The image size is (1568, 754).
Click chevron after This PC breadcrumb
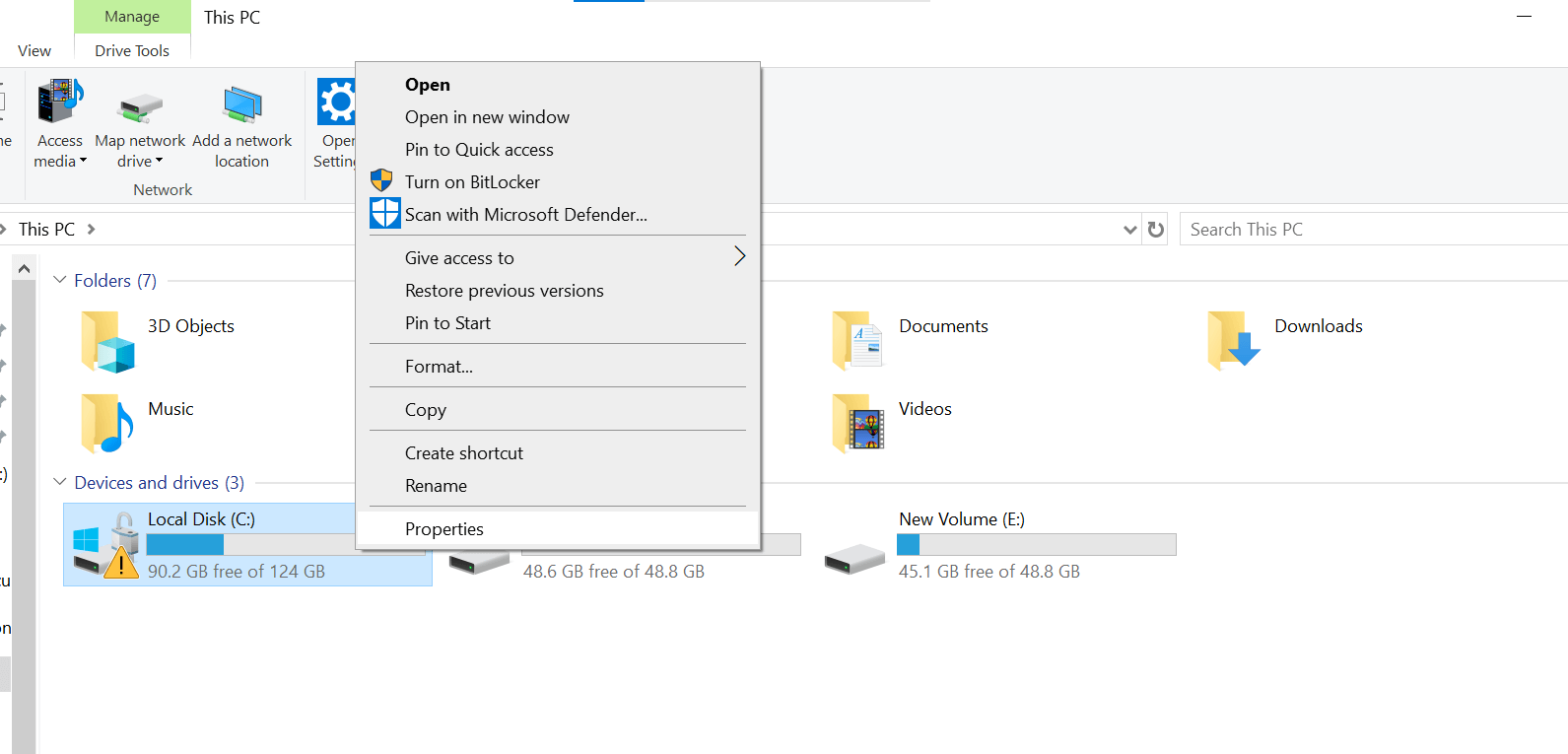tap(92, 230)
